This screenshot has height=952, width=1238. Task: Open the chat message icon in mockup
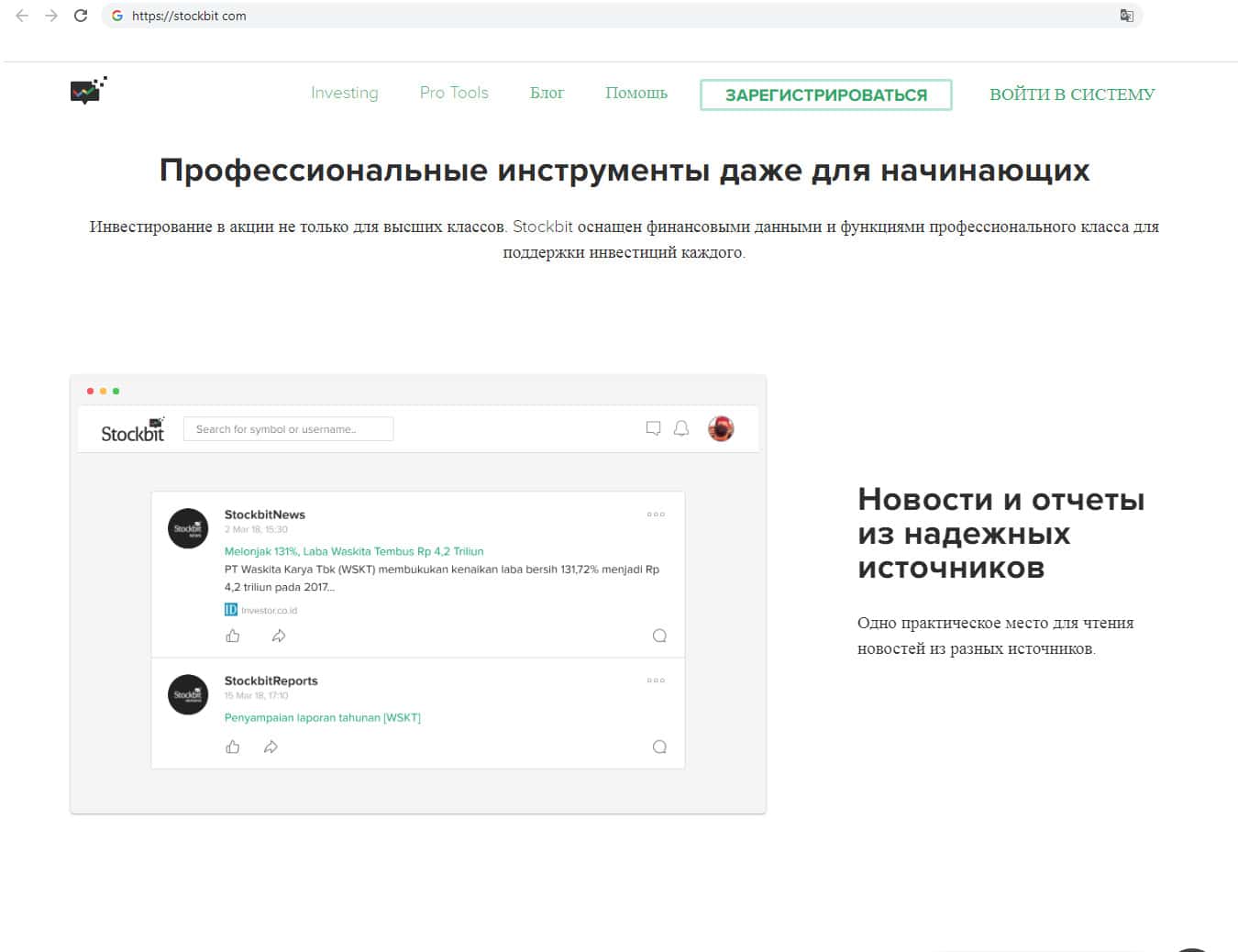pyautogui.click(x=653, y=428)
